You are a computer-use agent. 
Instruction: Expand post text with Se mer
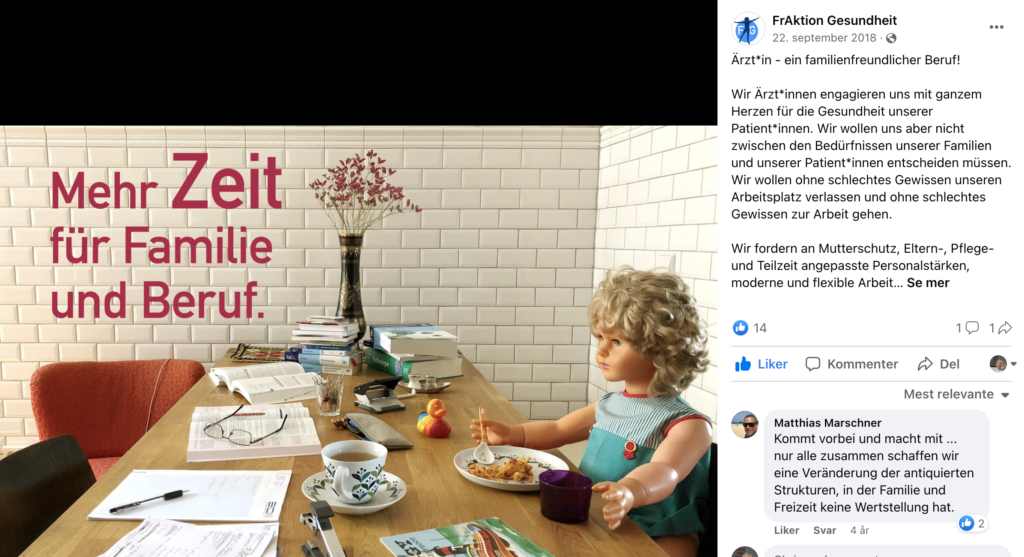coord(928,283)
